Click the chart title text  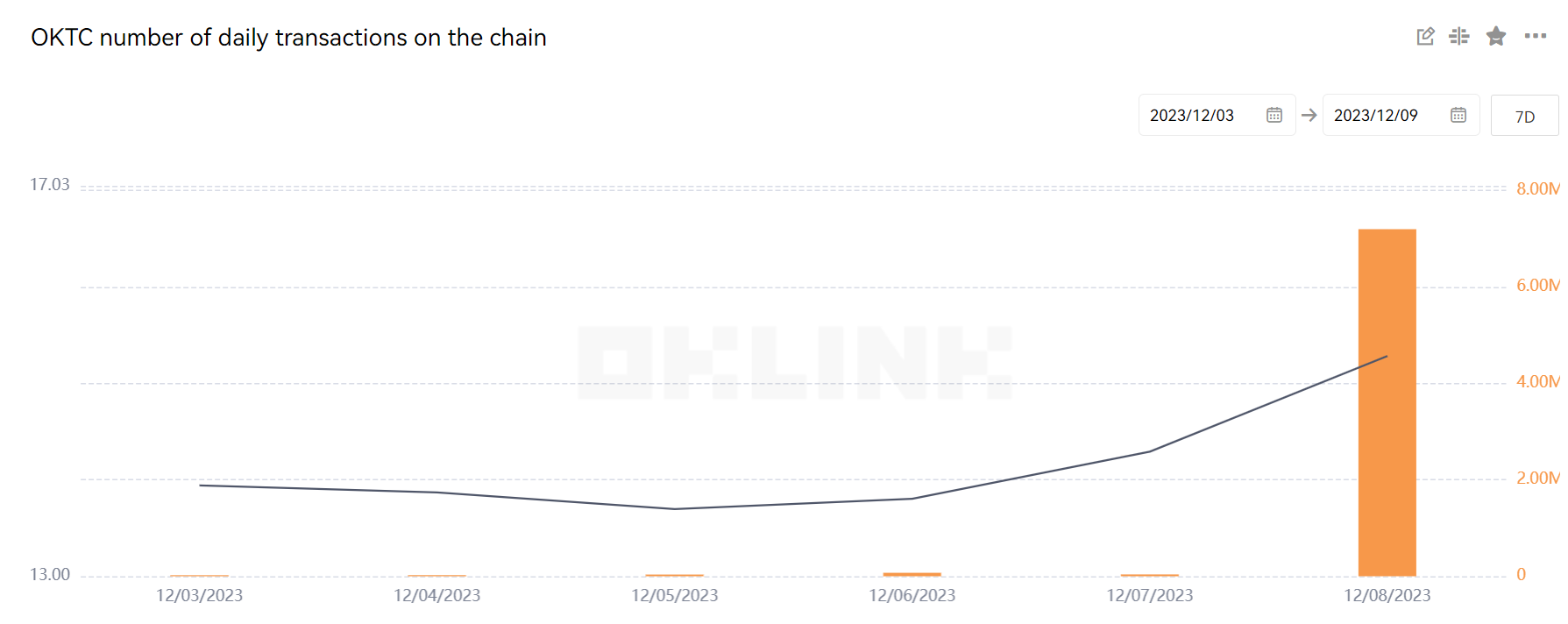click(288, 38)
